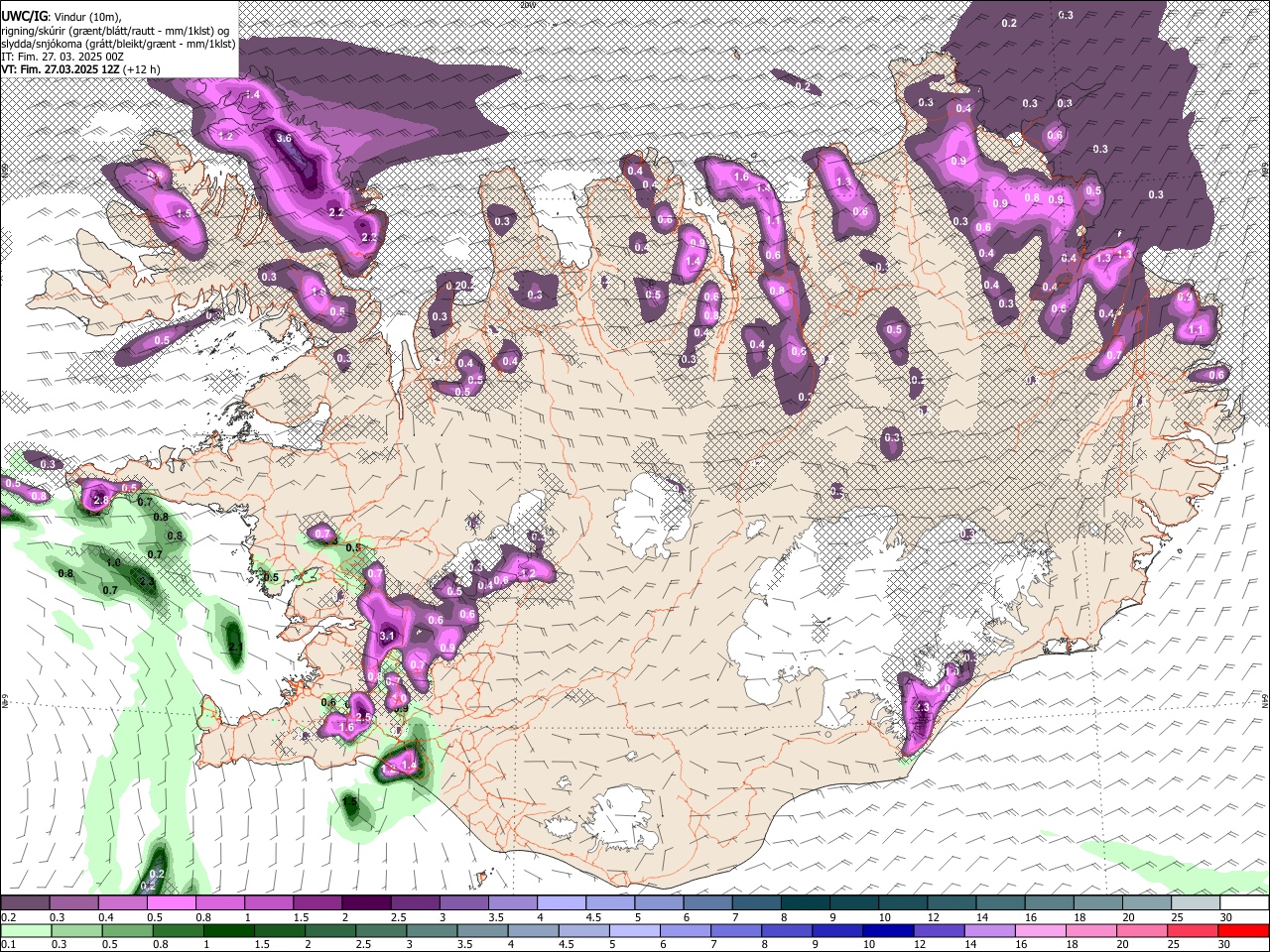The height and width of the screenshot is (952, 1270).
Task: Click the 'VT: Fim. 27.03.2025 12Z (+12 h)' line
Action: [x=81, y=69]
